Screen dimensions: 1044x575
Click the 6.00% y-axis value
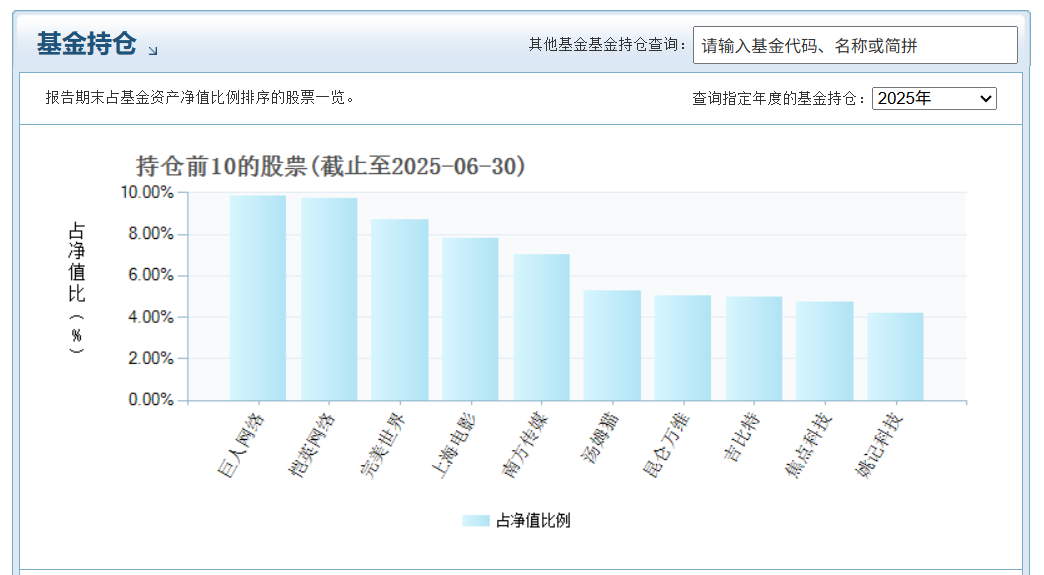[150, 275]
